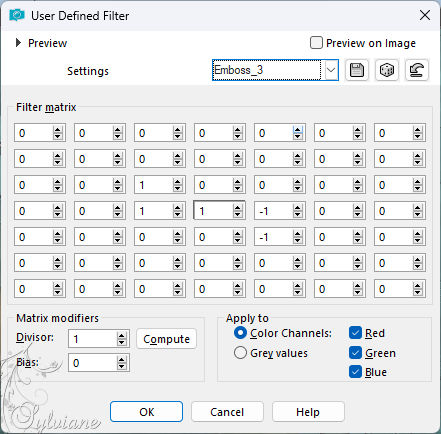Open Help for this filter
The height and width of the screenshot is (434, 441).
click(x=308, y=412)
